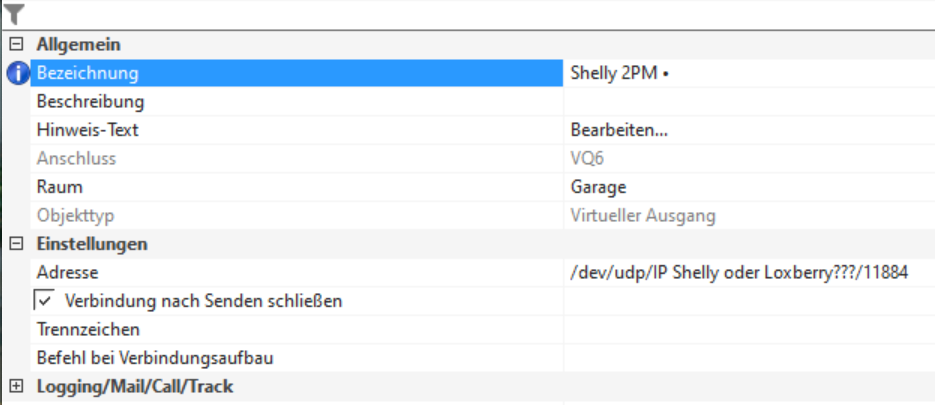Open the Hinweis-Text Bearbeiten... editor

point(619,130)
